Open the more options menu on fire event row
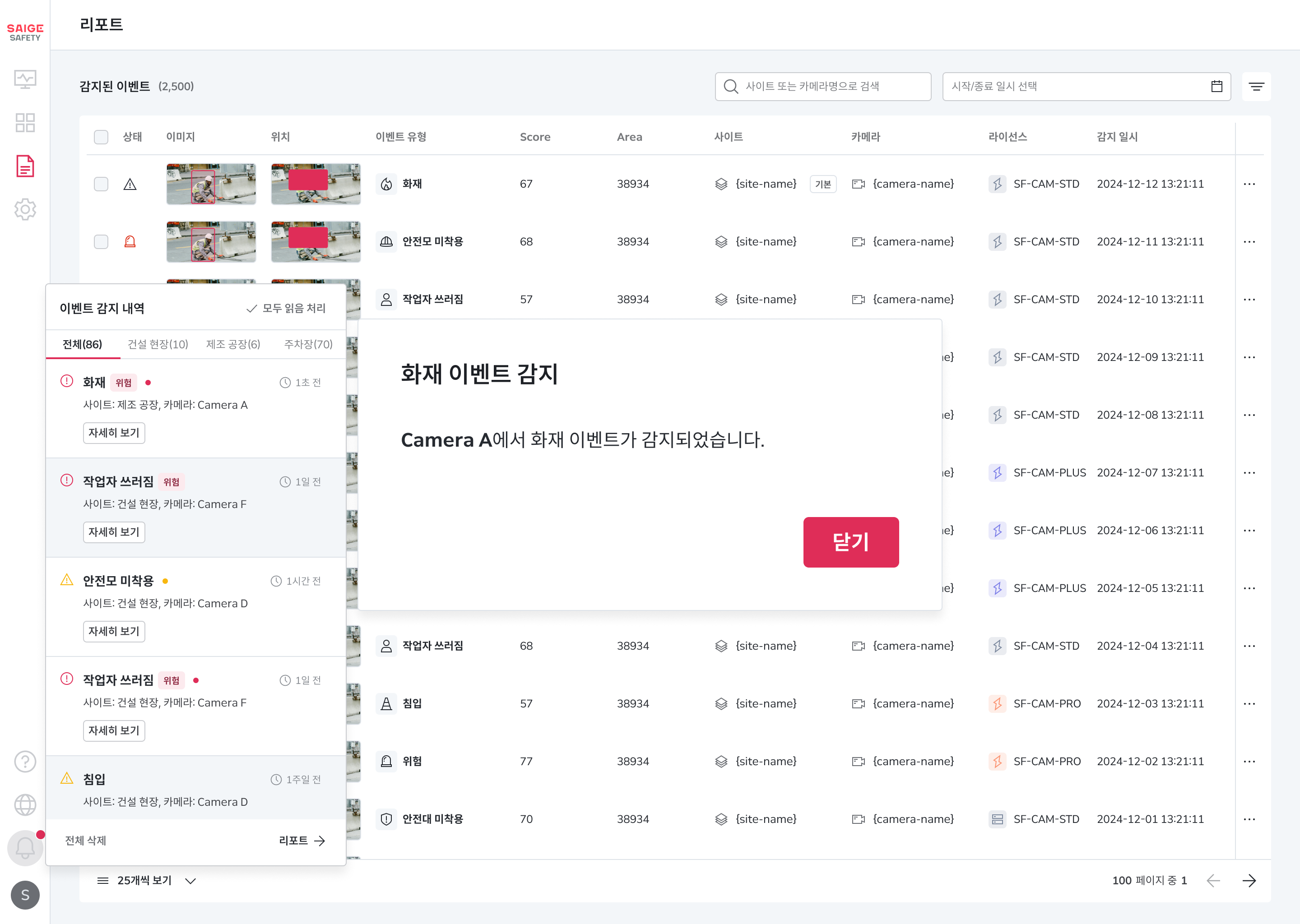1300x924 pixels. click(x=1250, y=185)
